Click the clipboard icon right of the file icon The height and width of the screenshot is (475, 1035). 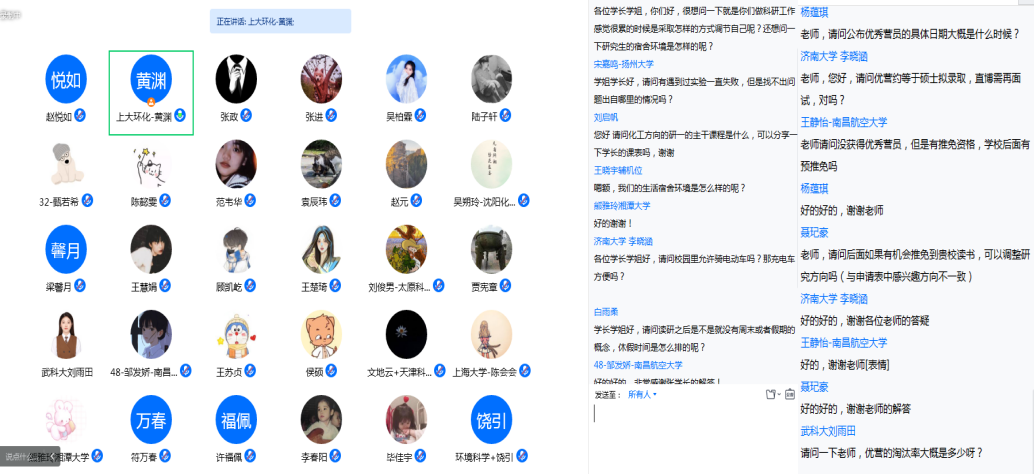[x=789, y=394]
